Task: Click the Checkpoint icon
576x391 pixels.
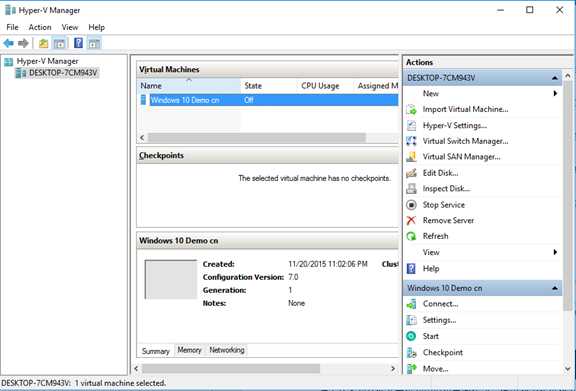Action: [x=411, y=352]
